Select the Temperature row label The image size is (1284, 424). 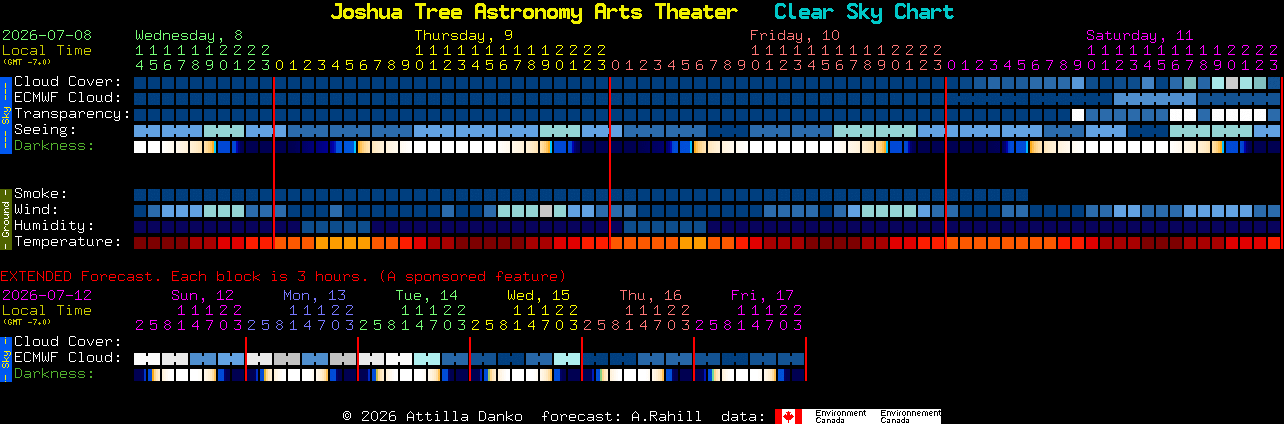(x=68, y=242)
